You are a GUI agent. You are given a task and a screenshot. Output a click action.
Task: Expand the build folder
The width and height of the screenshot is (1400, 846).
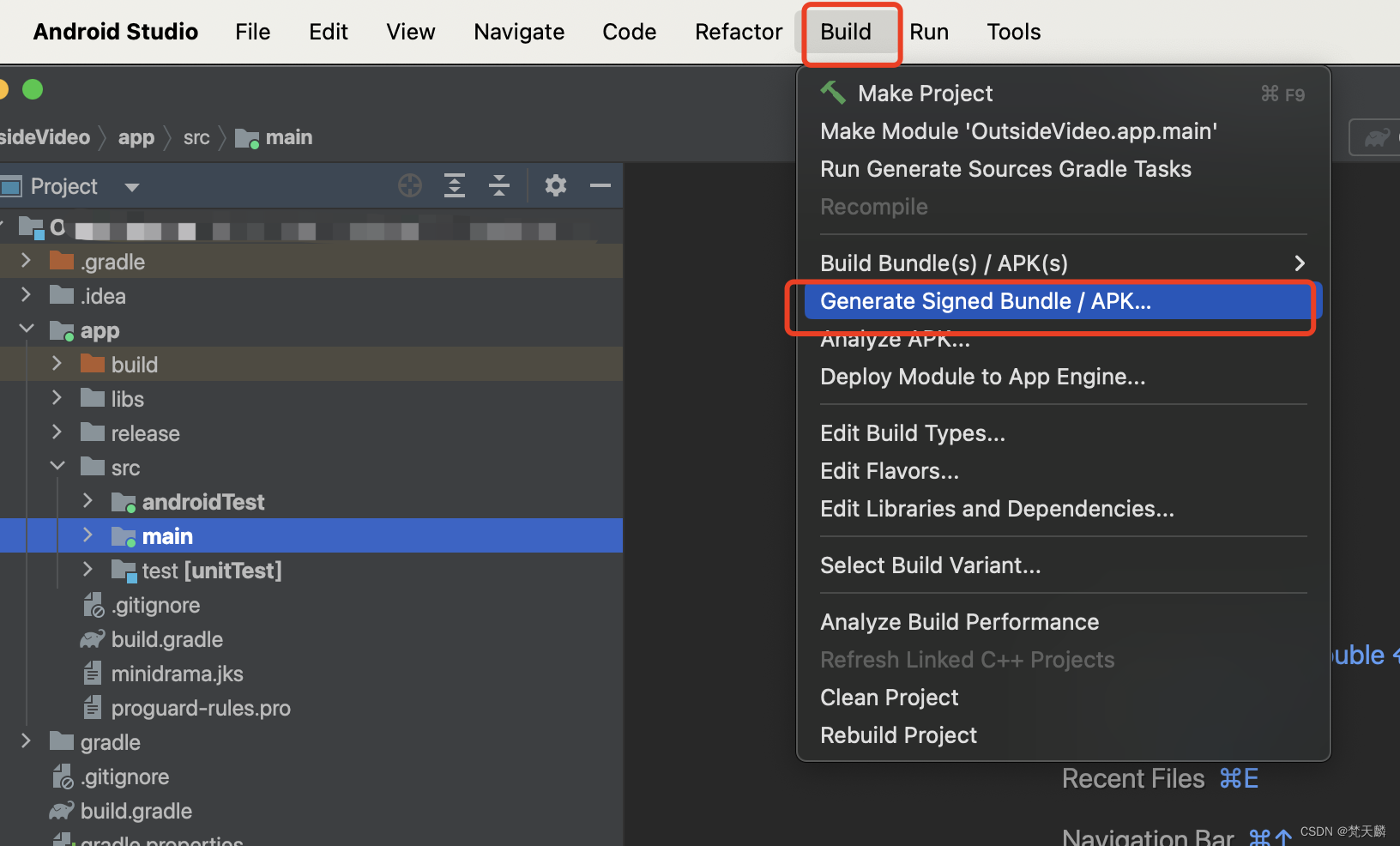point(57,363)
